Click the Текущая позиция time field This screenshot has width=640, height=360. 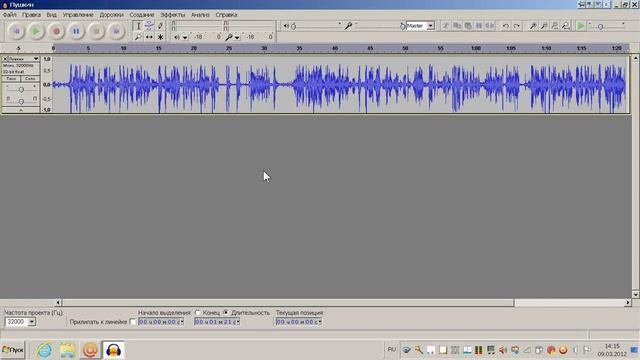pos(299,322)
